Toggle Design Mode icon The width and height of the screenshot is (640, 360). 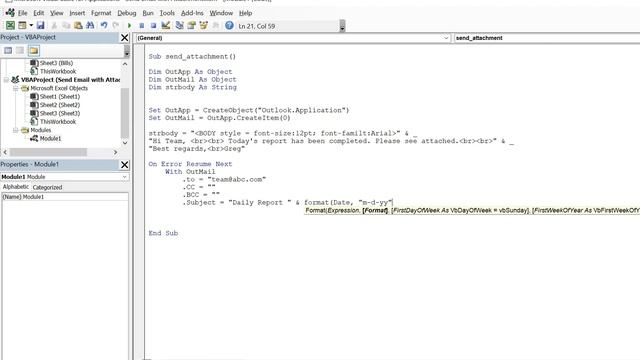166,25
